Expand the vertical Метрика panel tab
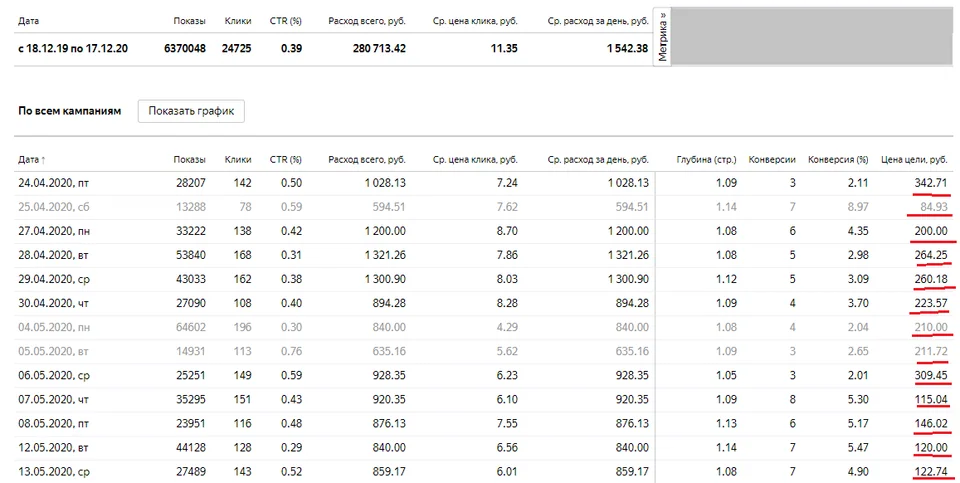This screenshot has width=960, height=483. click(662, 37)
